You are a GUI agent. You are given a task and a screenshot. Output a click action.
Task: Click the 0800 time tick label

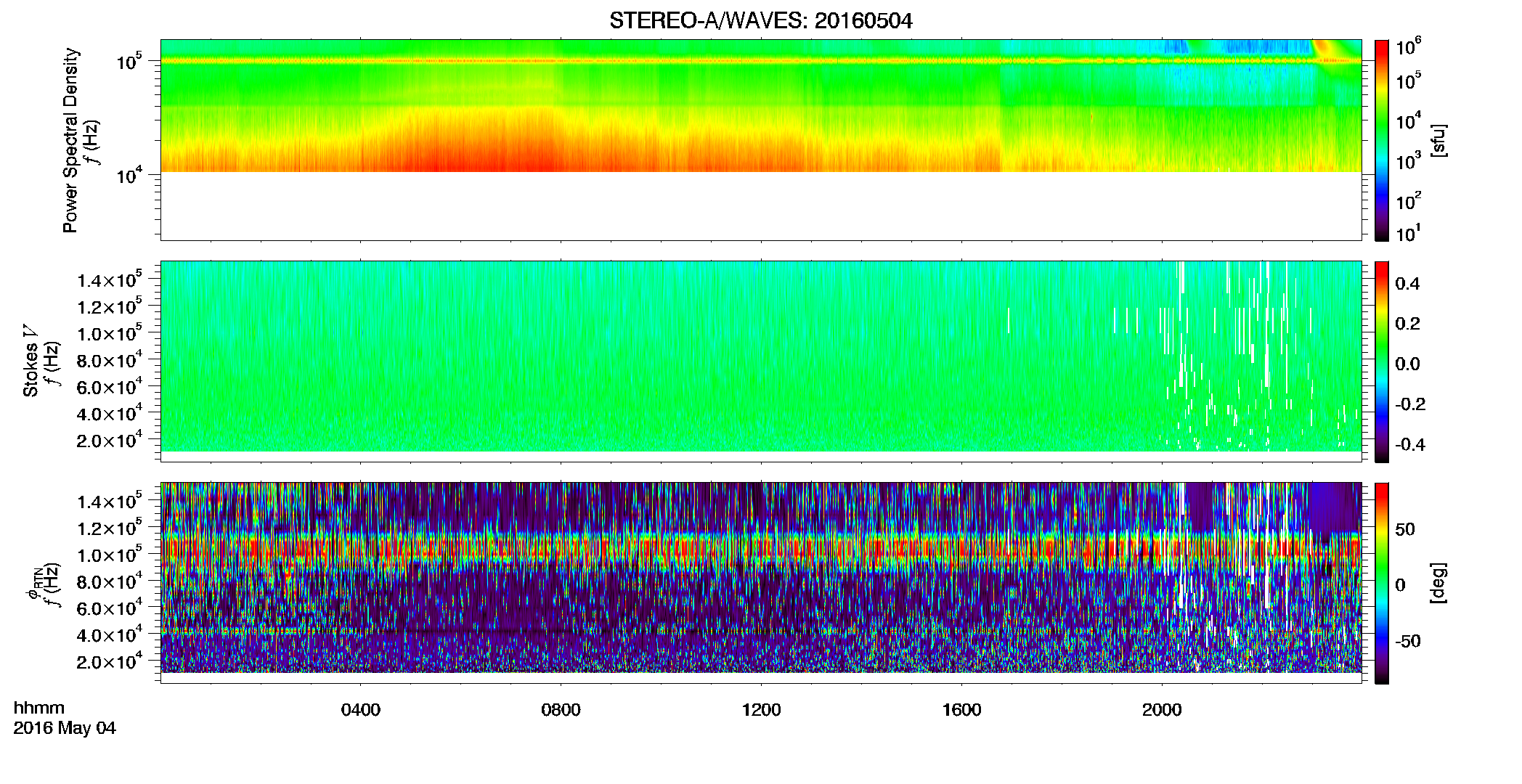[x=561, y=710]
